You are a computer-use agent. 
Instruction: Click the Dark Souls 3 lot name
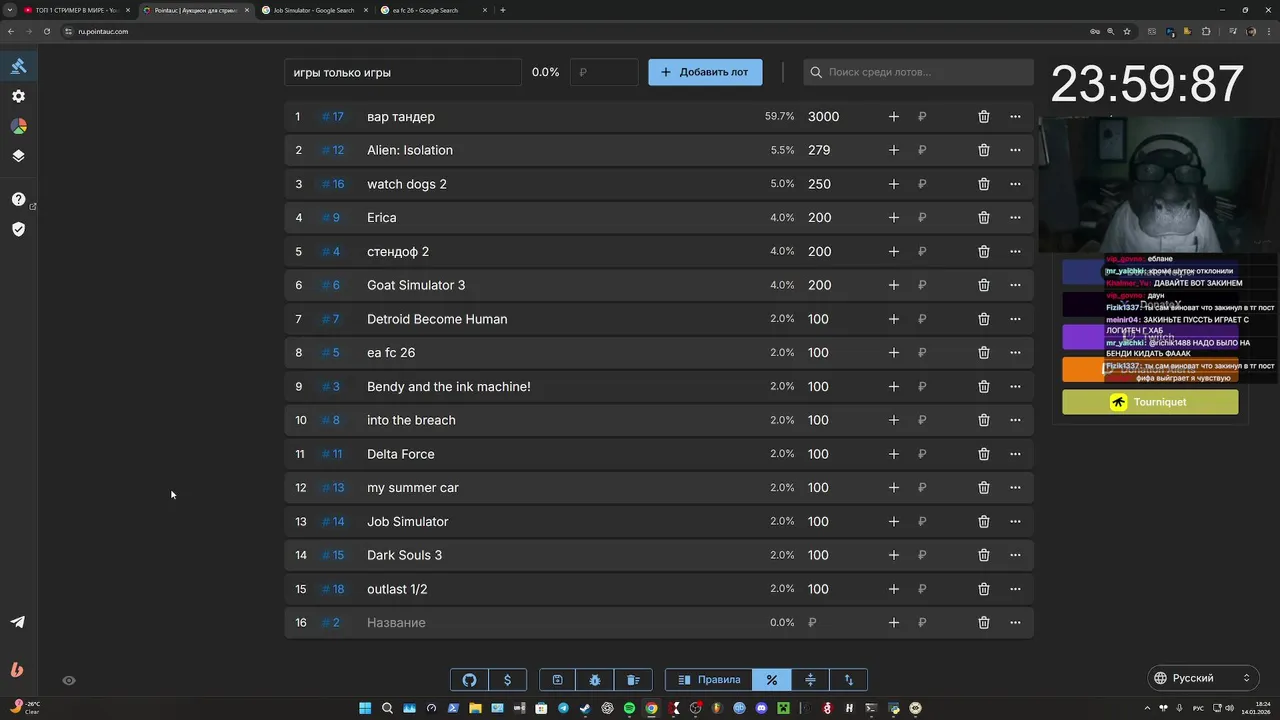click(x=405, y=555)
